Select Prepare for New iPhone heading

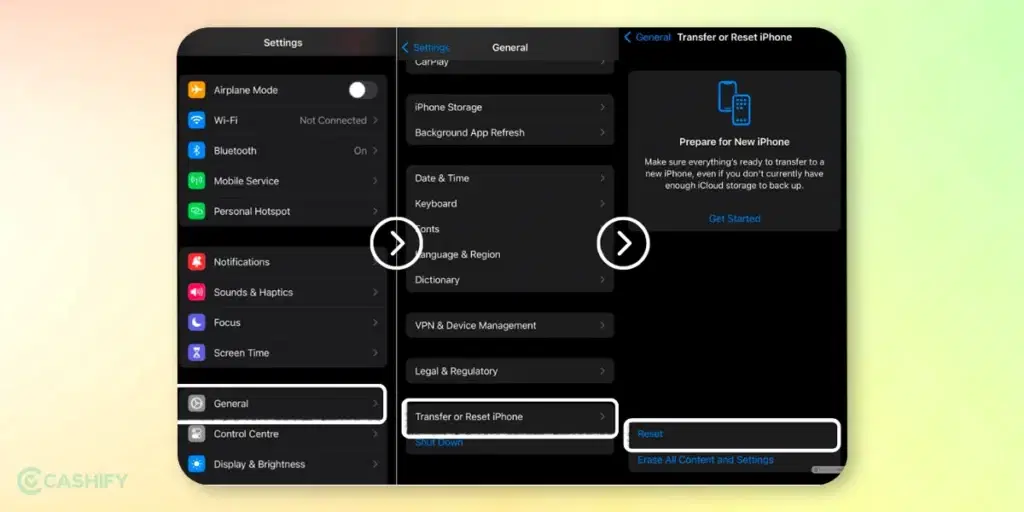734,142
